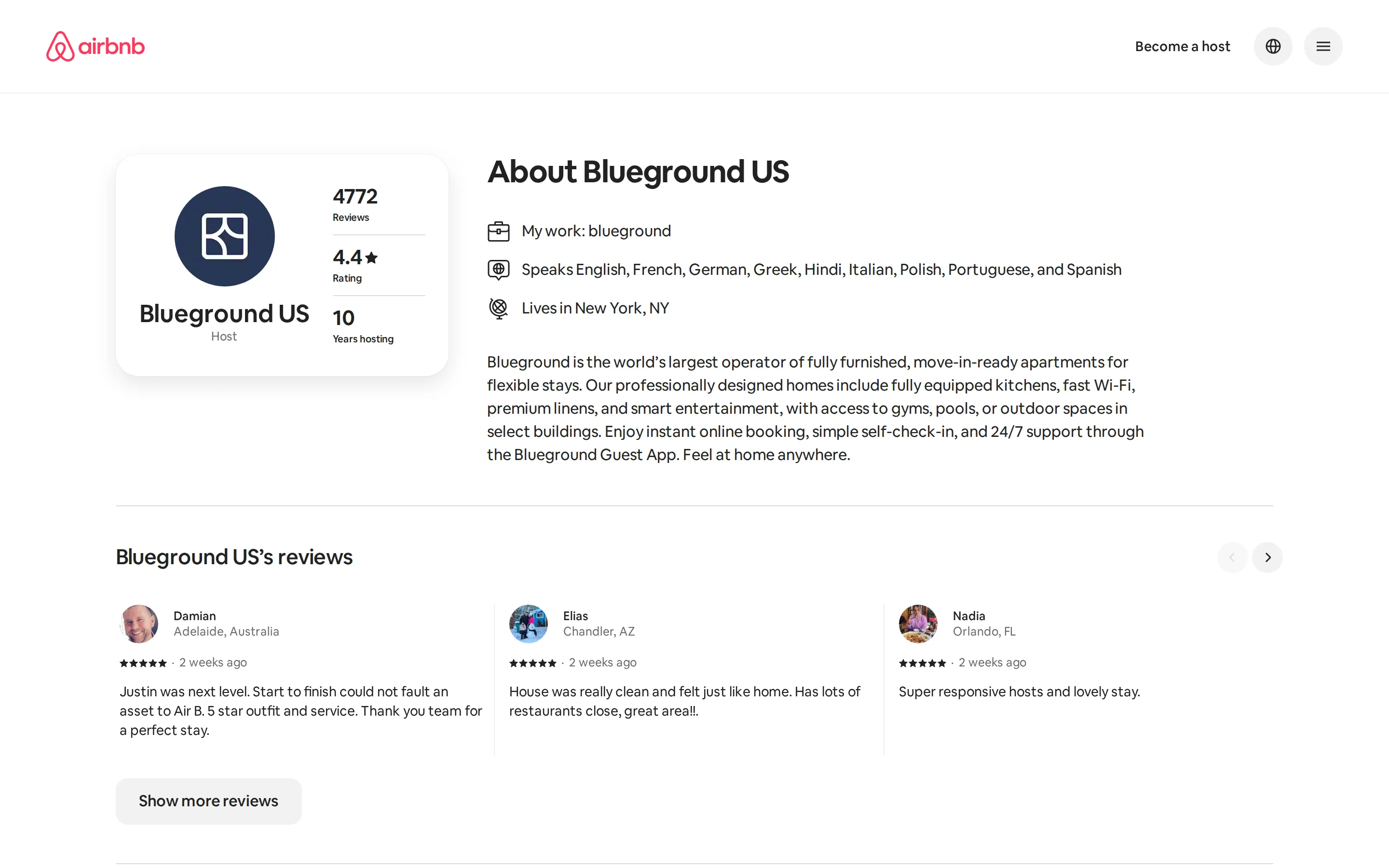Screen dimensions: 1389x868
Task: Click the Blueground US host name
Action: pos(224,313)
